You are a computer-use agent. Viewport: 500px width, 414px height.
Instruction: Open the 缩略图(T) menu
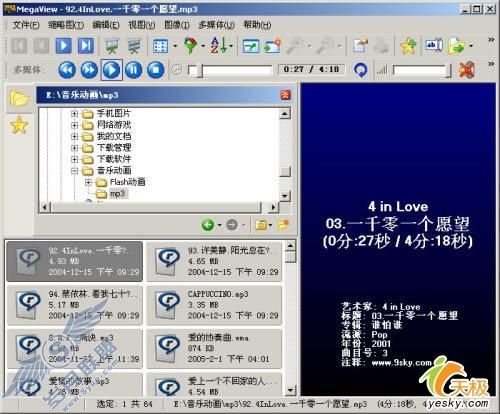click(x=66, y=25)
